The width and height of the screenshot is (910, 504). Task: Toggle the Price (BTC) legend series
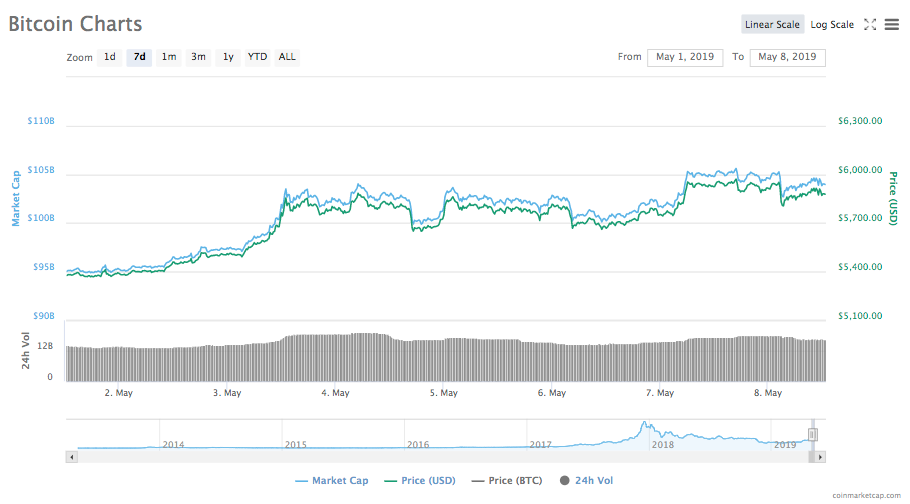(x=507, y=481)
